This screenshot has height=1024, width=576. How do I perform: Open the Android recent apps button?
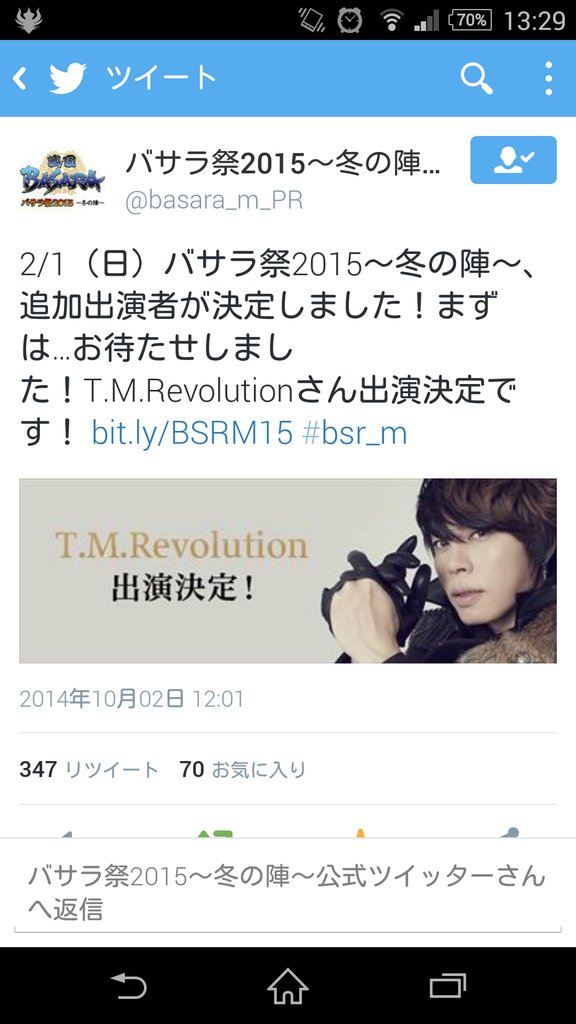pyautogui.click(x=448, y=985)
